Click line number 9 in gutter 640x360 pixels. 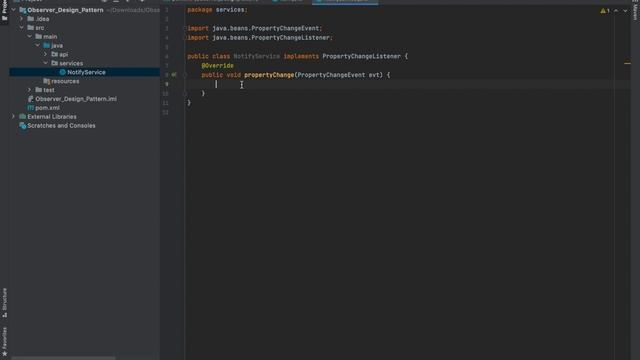pos(167,84)
